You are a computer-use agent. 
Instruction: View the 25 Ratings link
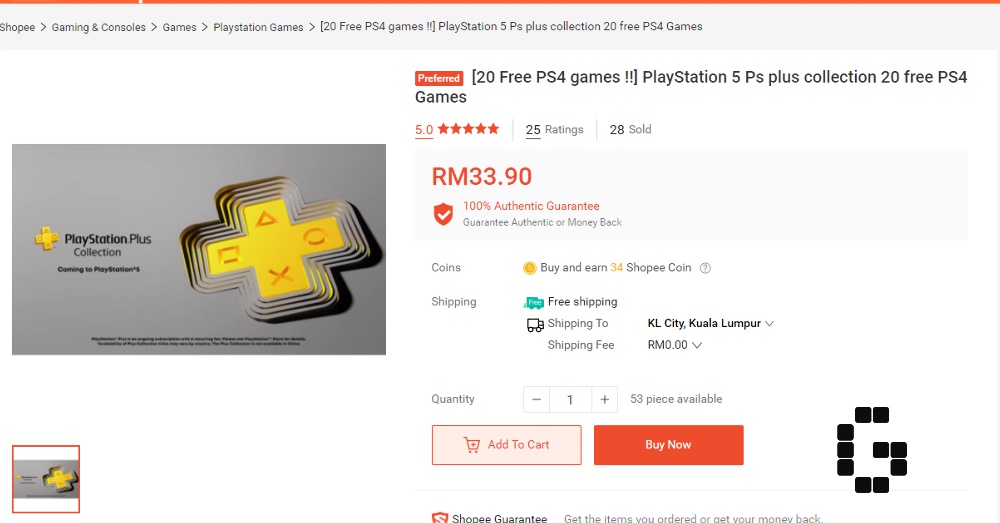click(x=554, y=130)
